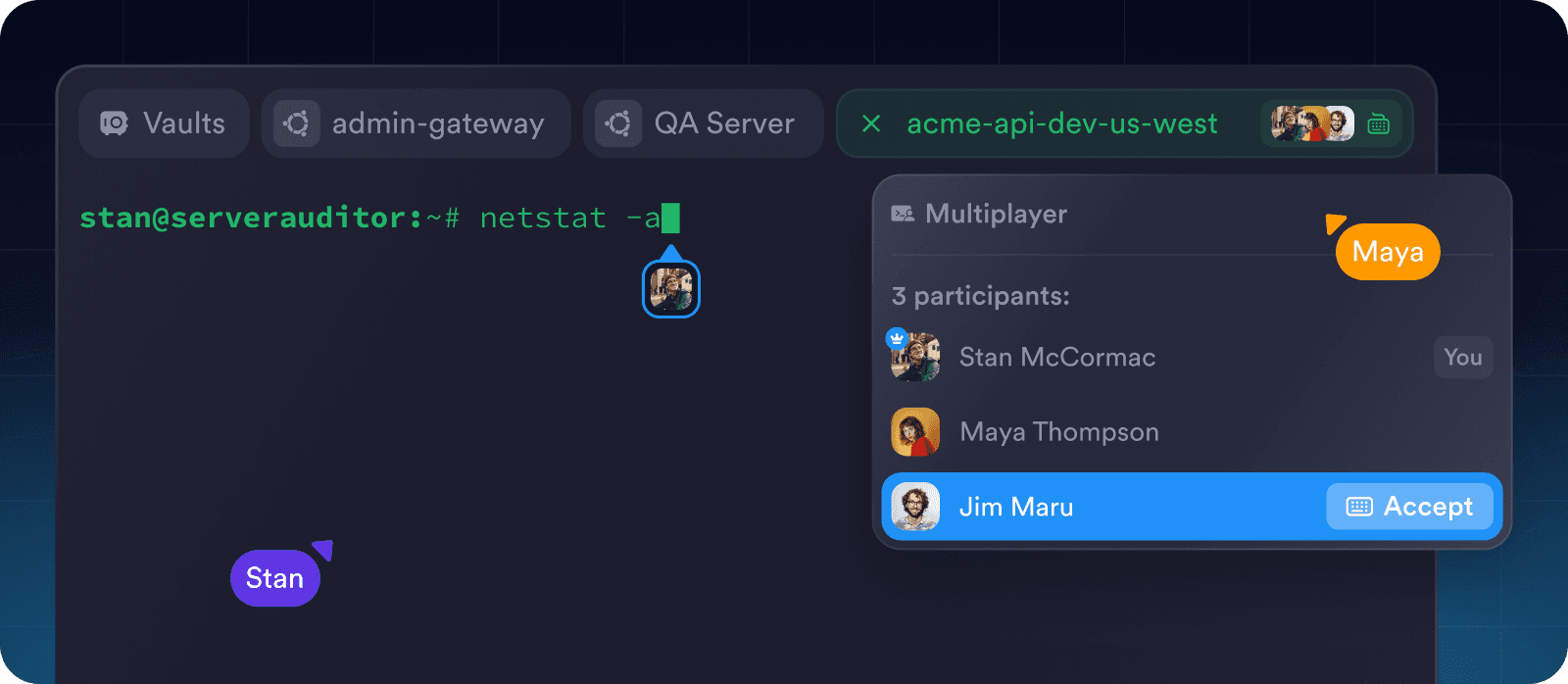Click participant avatars on the active tab
1568x684 pixels.
coord(1312,123)
